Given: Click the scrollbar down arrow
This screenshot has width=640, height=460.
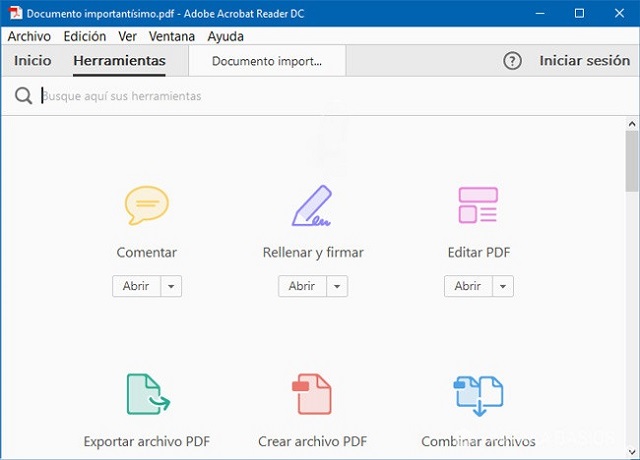Looking at the screenshot, I should click(632, 452).
